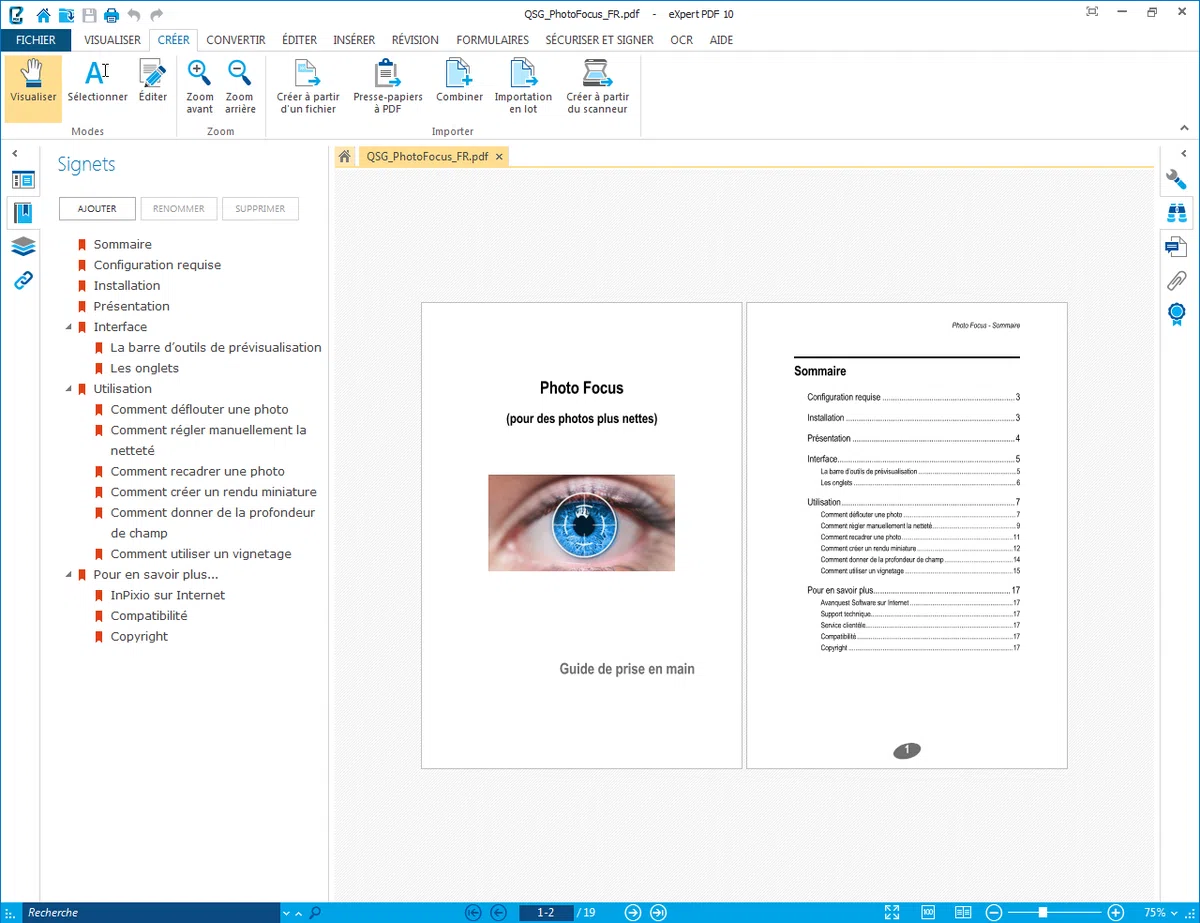Select the Copyright bookmark
This screenshot has height=923, width=1200.
point(139,636)
